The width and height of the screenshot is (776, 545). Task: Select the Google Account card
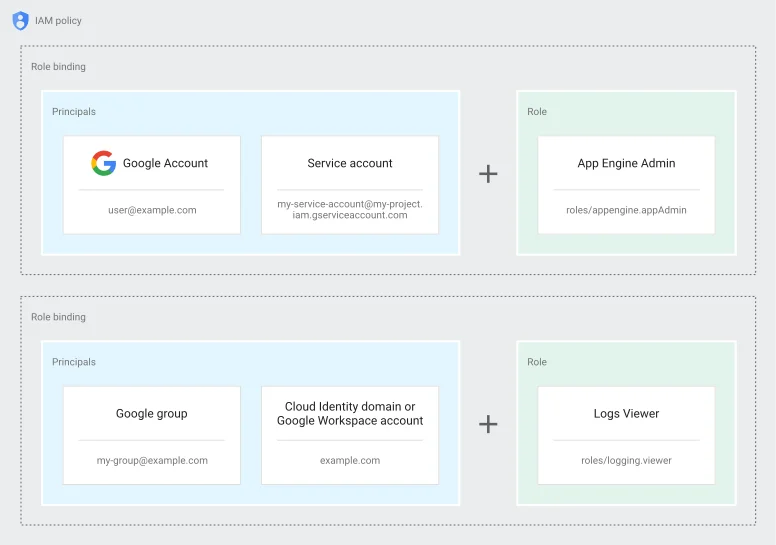[152, 185]
